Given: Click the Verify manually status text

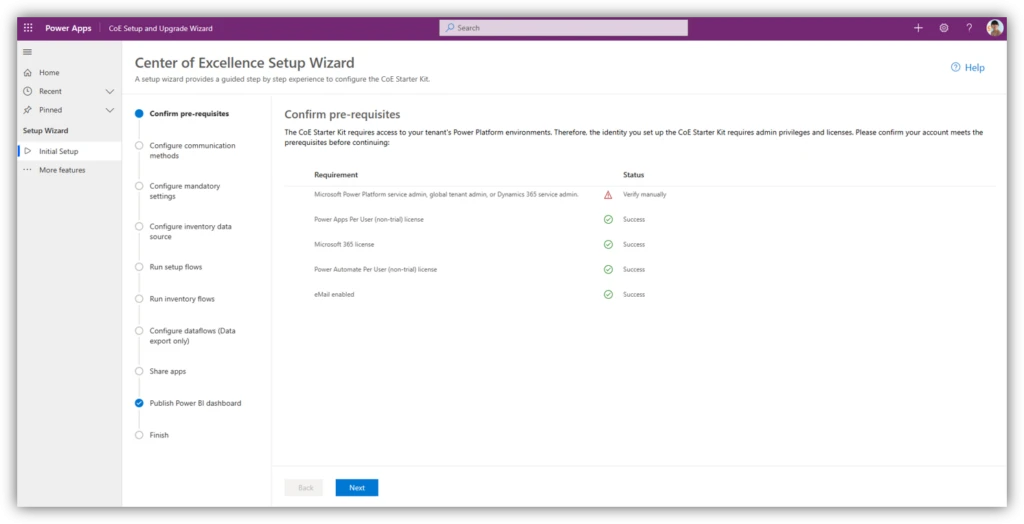Looking at the screenshot, I should click(x=645, y=195).
